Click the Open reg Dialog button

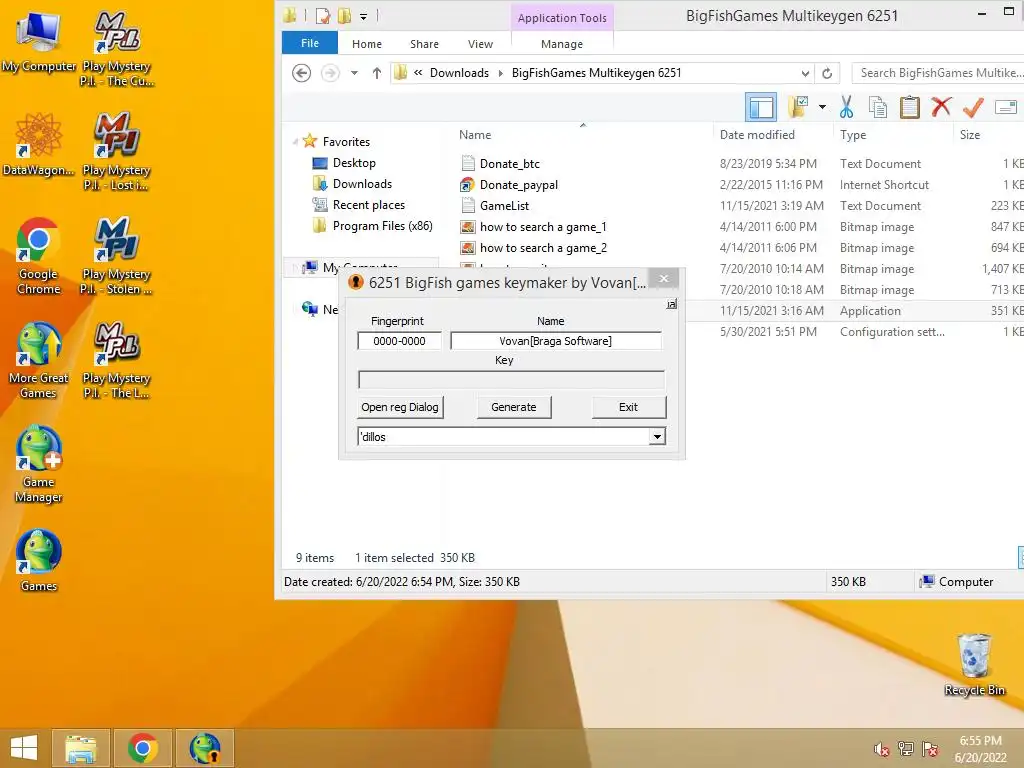tap(400, 407)
